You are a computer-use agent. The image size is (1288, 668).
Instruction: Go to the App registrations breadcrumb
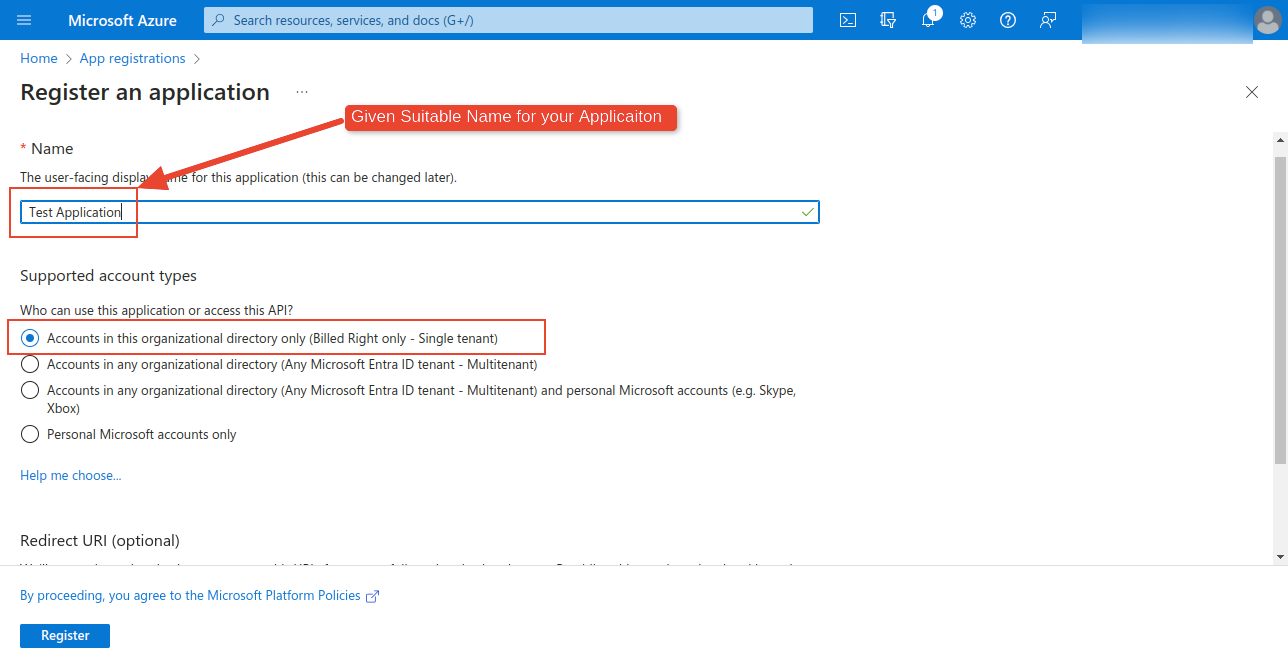click(133, 59)
